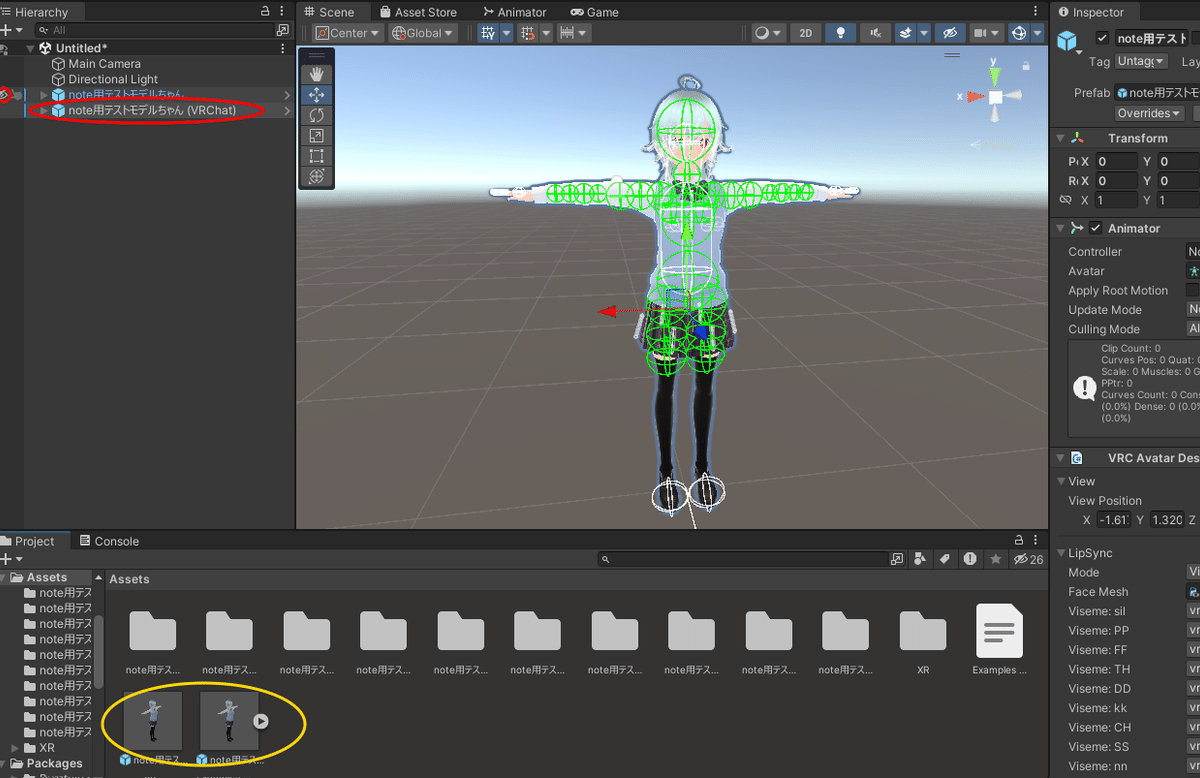1200x778 pixels.
Task: Open Project create plus menu
Action: pos(11,559)
